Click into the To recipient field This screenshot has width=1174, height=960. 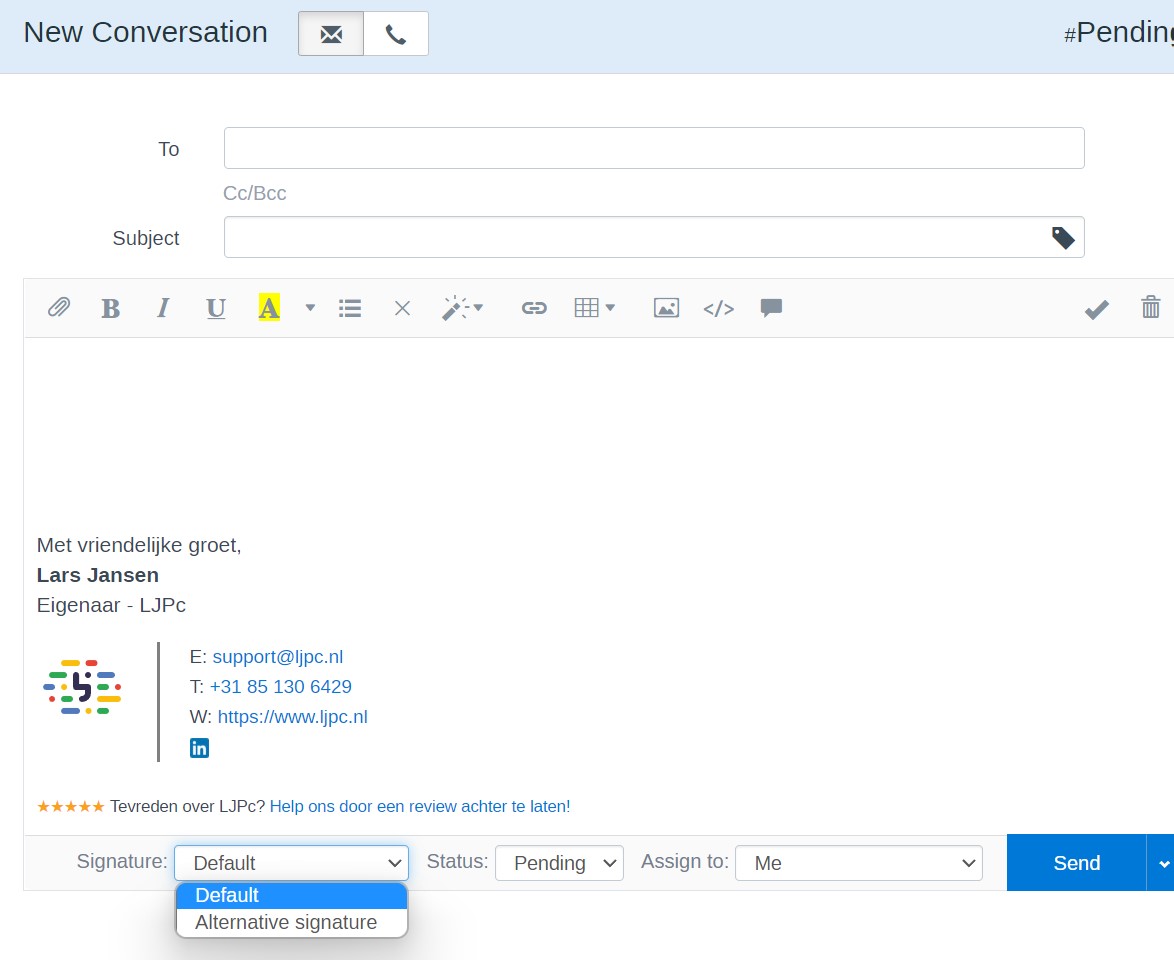654,148
